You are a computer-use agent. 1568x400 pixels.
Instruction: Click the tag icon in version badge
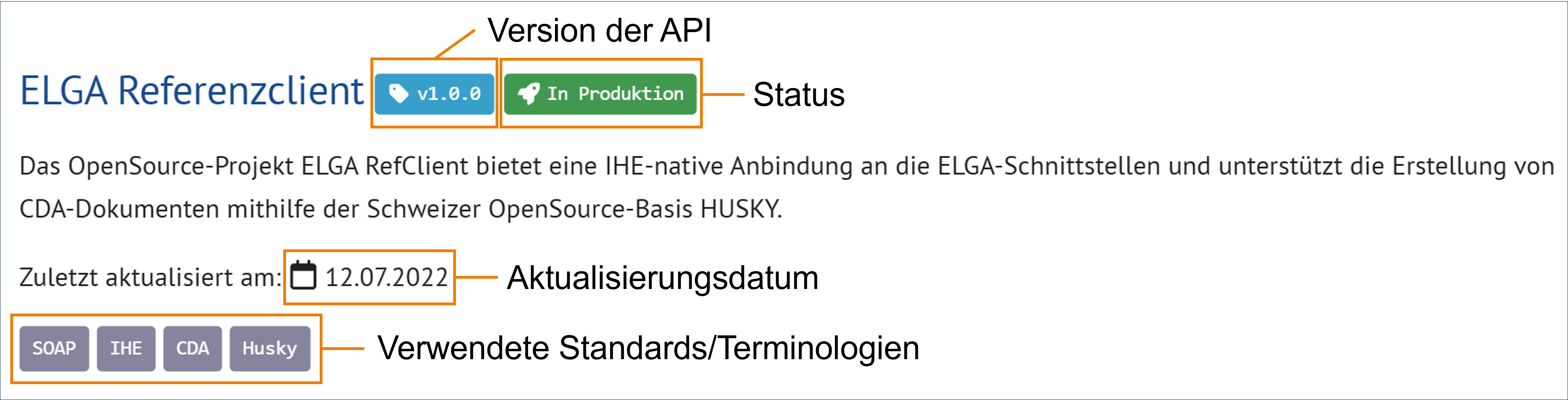tap(398, 94)
